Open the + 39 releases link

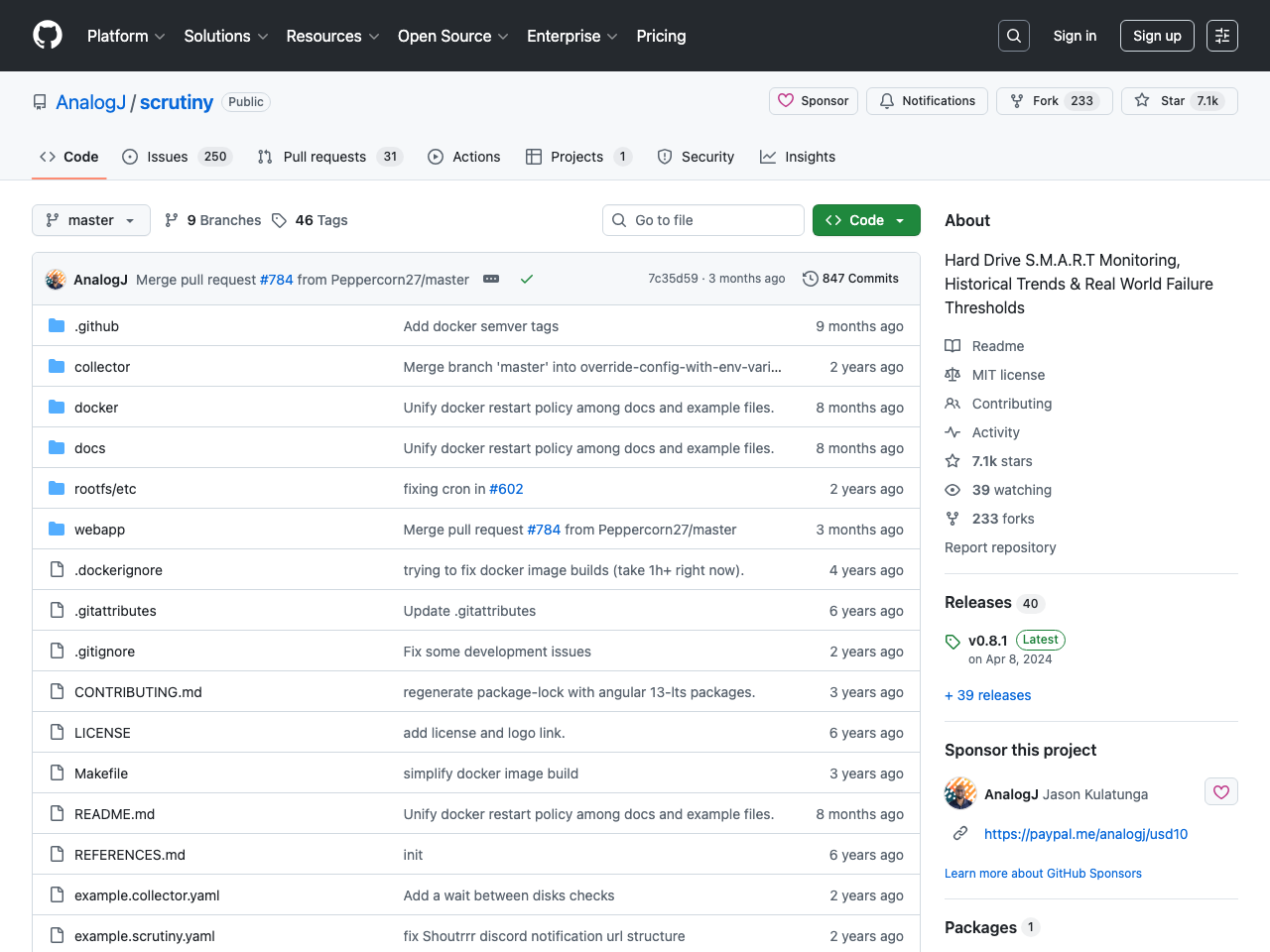pyautogui.click(x=987, y=695)
